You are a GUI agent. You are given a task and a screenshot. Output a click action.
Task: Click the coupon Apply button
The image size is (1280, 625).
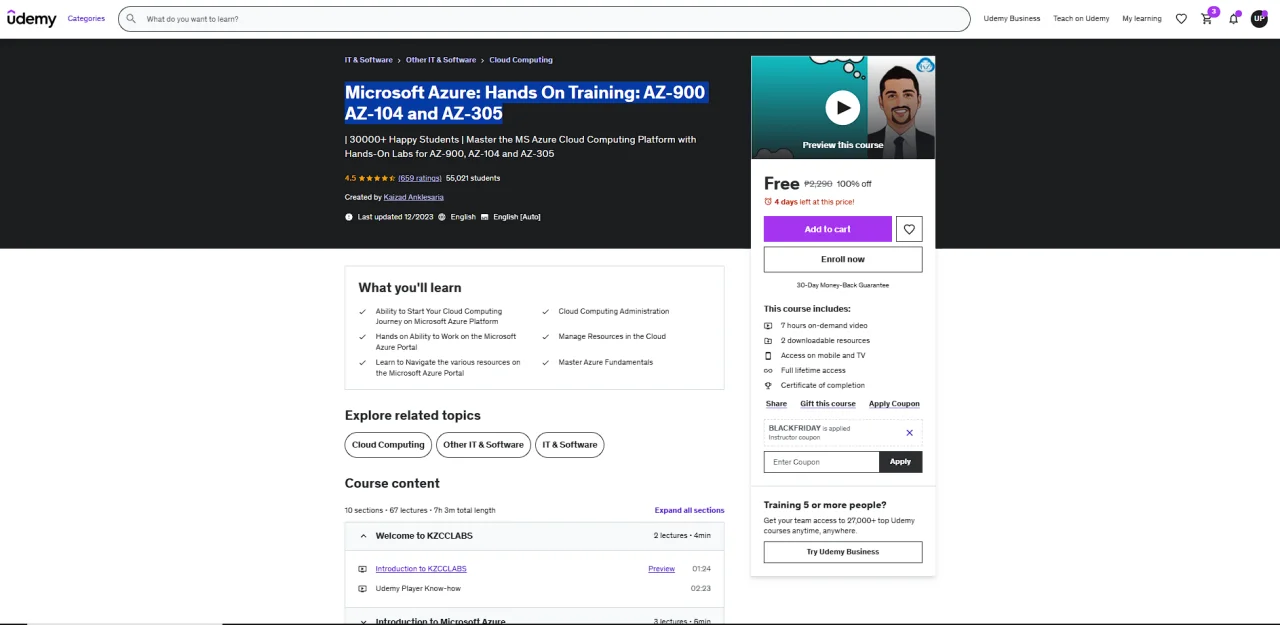coord(901,462)
